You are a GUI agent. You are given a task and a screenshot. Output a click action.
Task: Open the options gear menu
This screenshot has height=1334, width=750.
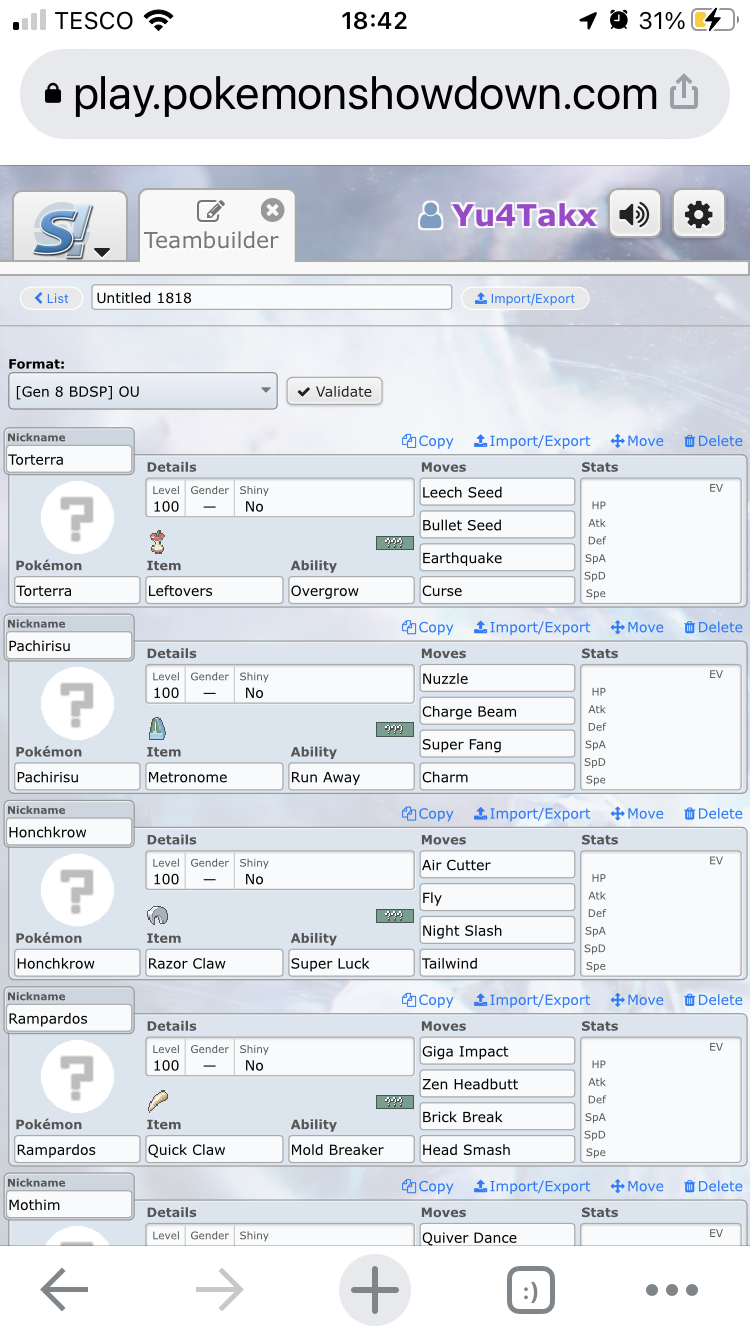[698, 215]
